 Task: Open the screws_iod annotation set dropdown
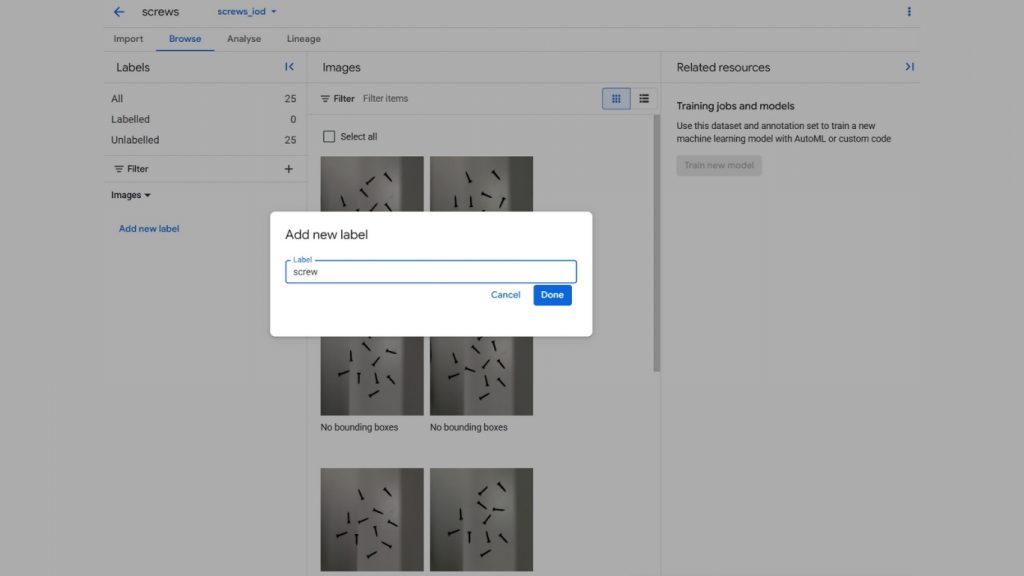point(247,12)
